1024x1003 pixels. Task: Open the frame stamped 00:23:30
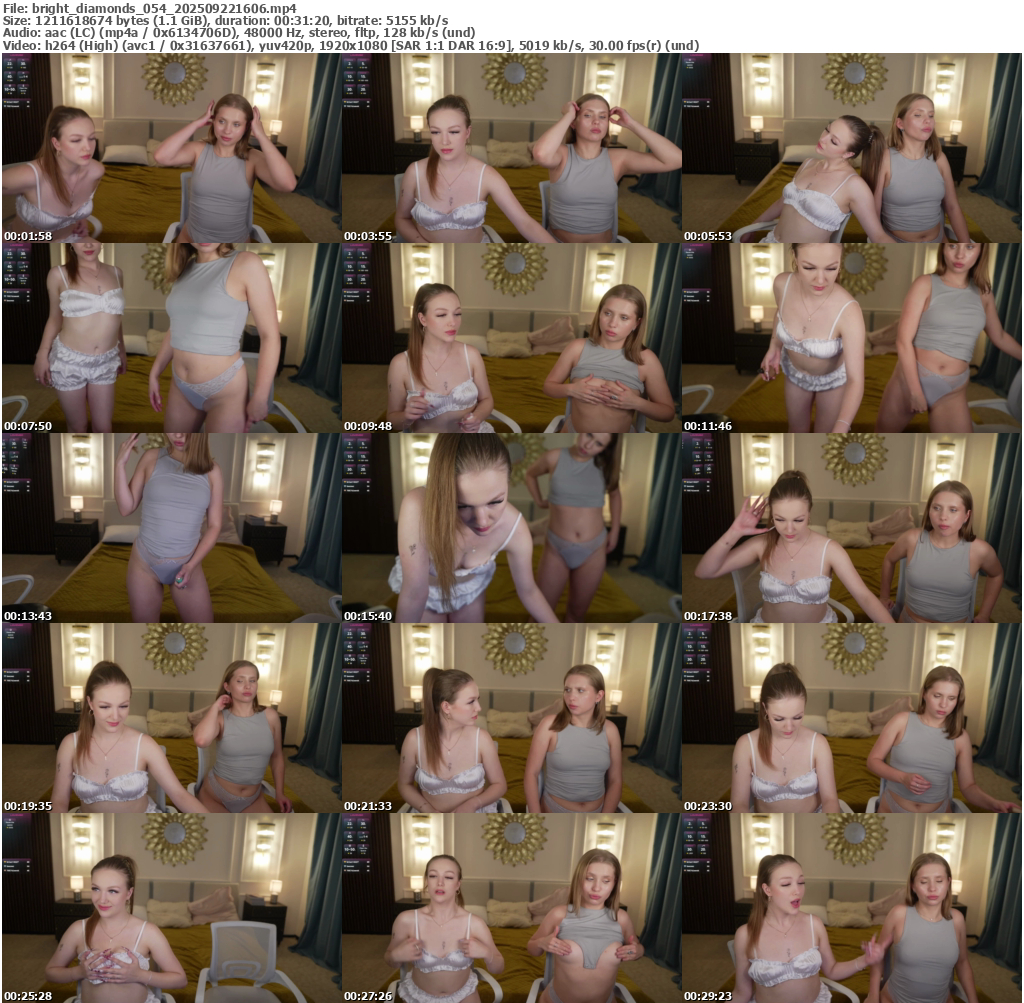click(851, 718)
